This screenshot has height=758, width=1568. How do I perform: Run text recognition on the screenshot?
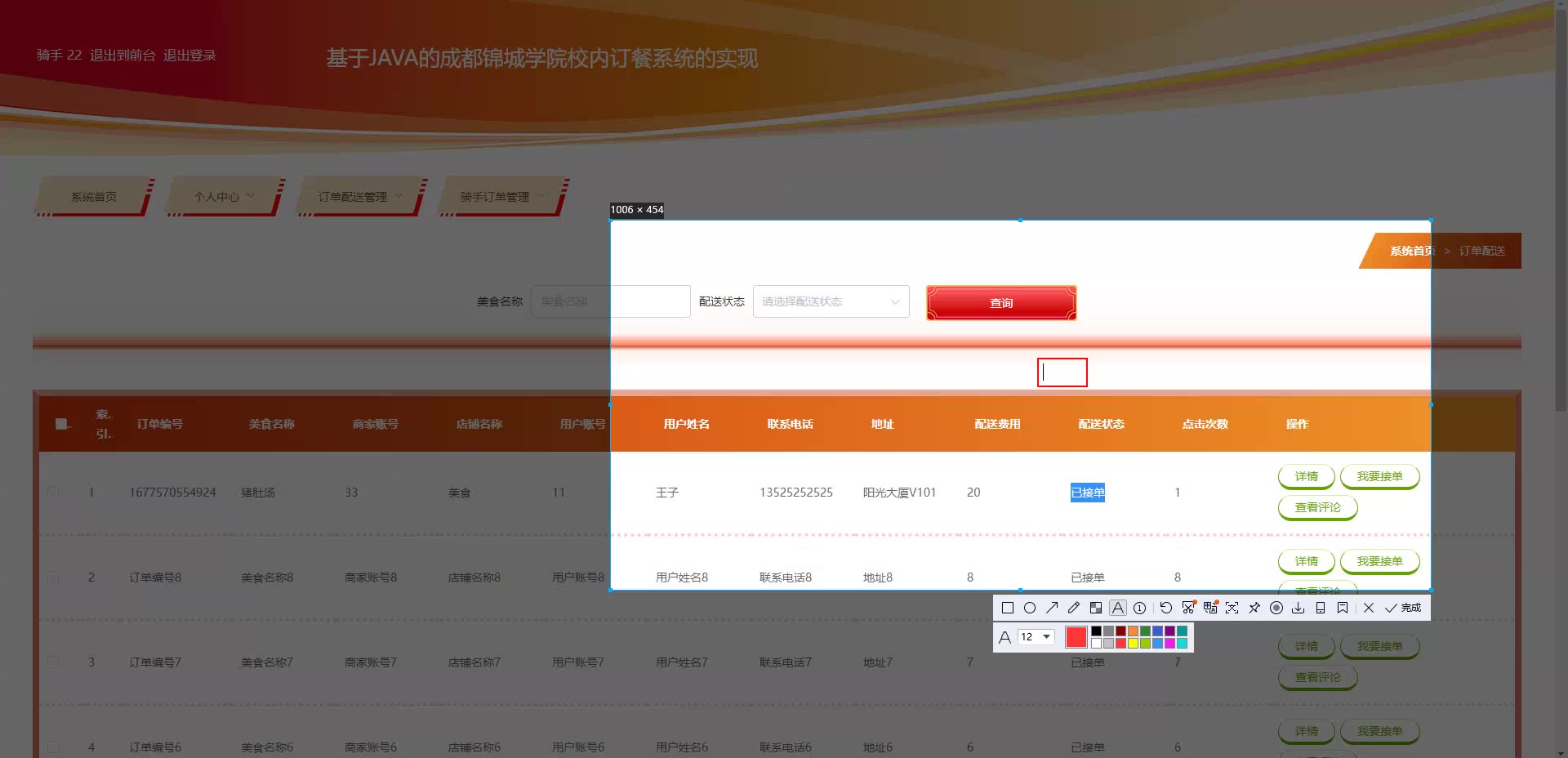[1232, 608]
